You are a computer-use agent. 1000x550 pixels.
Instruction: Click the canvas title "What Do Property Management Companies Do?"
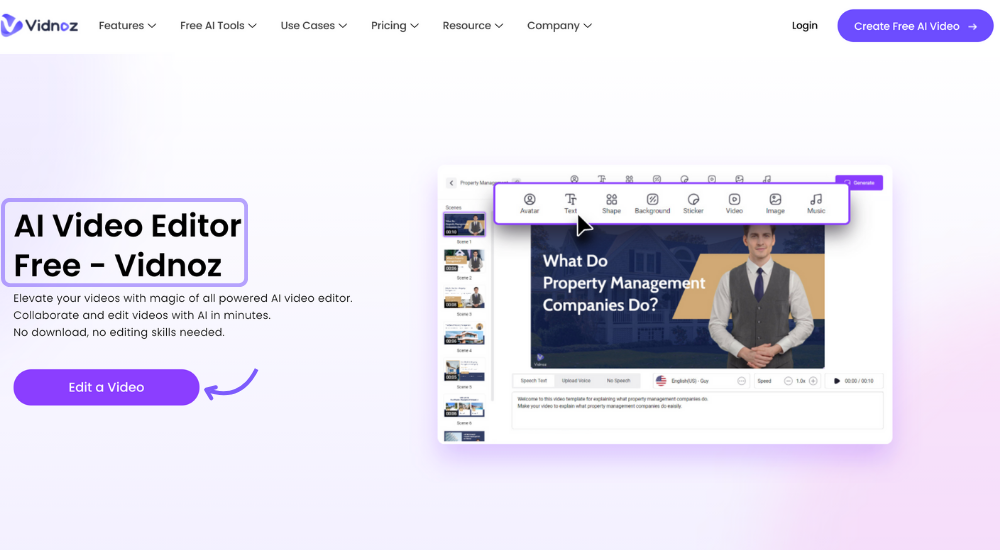[624, 283]
